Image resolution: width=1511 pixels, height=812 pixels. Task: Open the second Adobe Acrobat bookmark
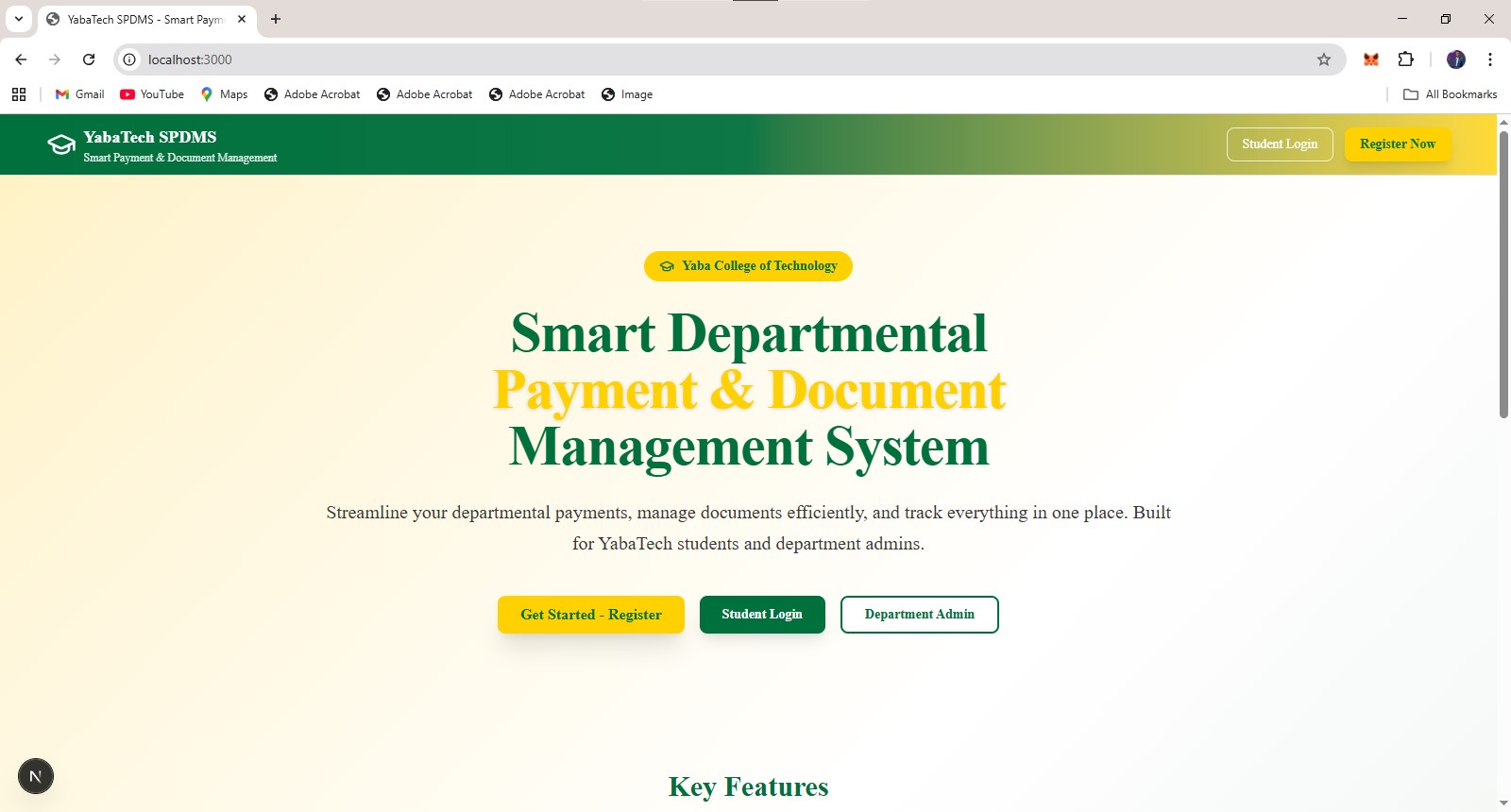[x=425, y=94]
